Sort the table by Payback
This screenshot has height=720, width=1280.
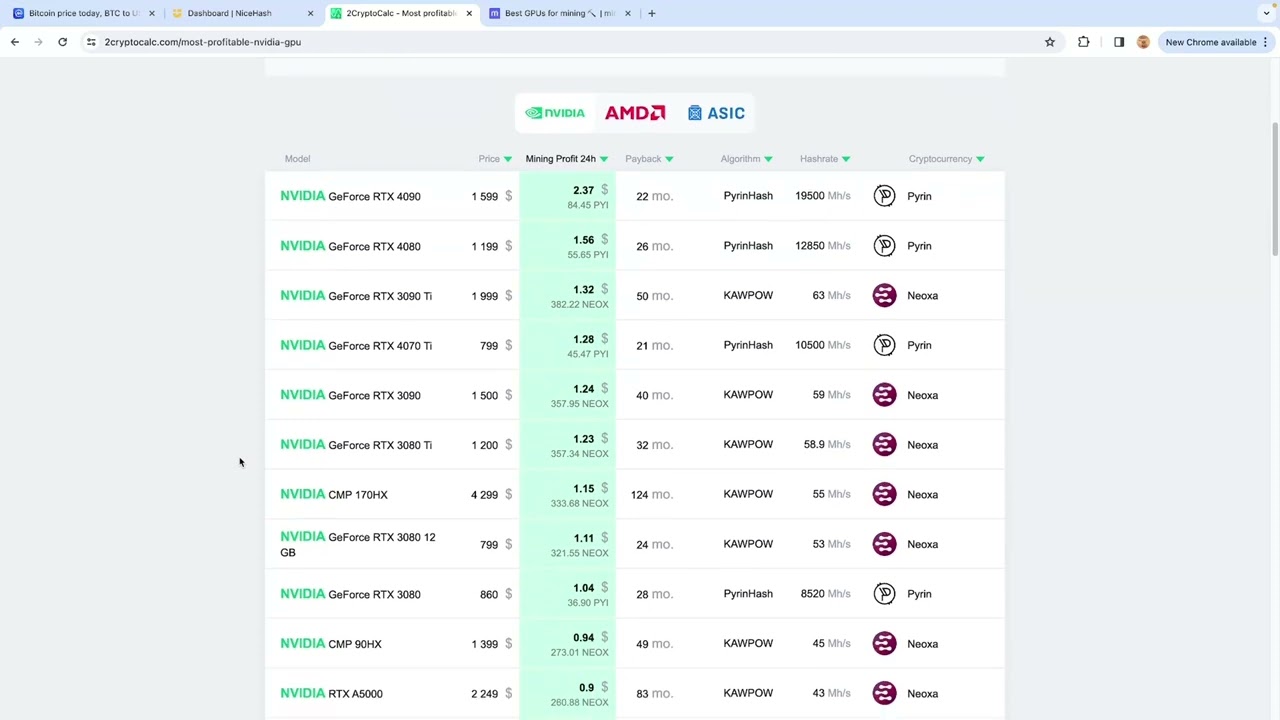pos(649,159)
